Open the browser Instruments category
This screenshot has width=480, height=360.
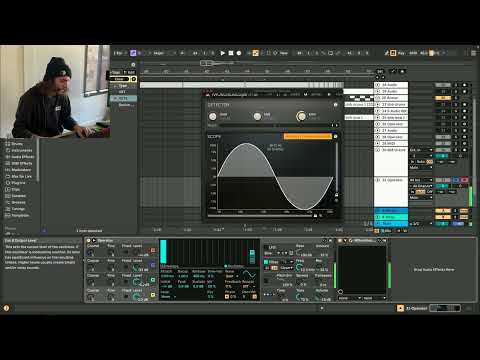(x=21, y=150)
